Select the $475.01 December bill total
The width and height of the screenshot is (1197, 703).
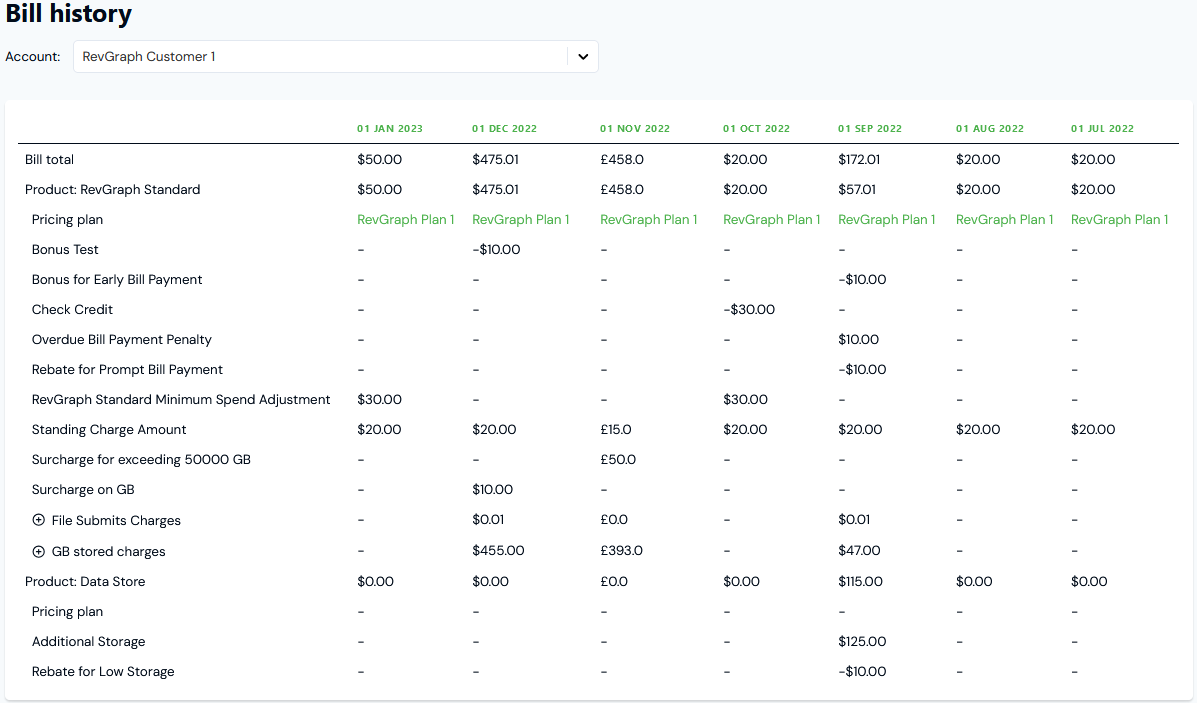click(x=495, y=160)
